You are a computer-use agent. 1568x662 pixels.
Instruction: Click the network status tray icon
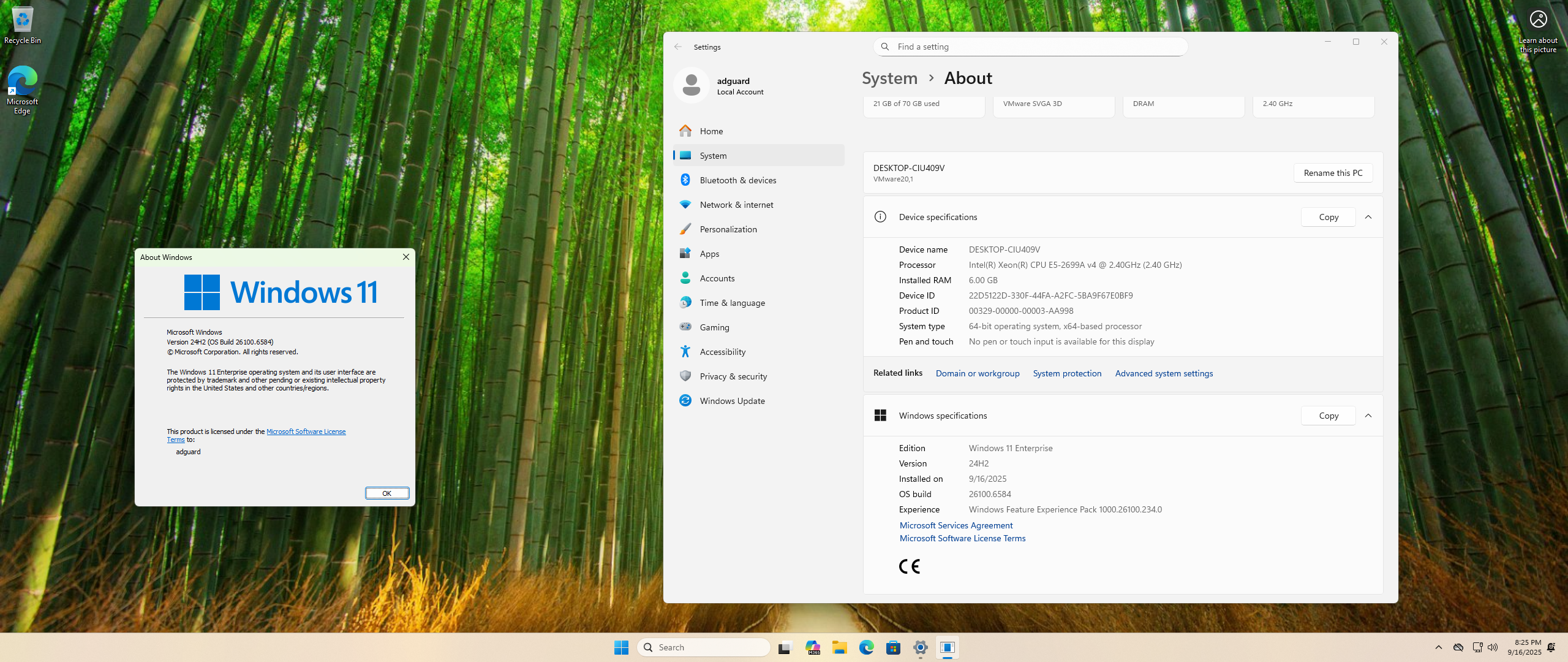click(x=1477, y=647)
